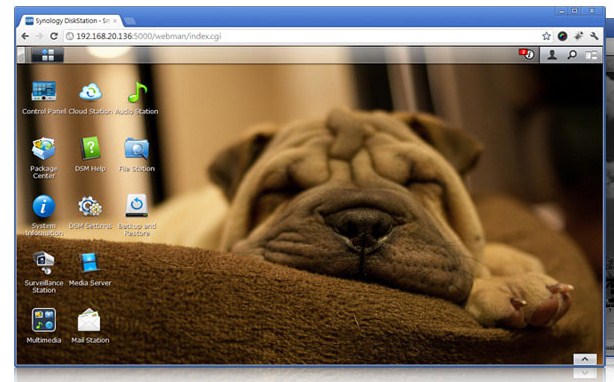Open Mail Station envelope icon
This screenshot has width=614, height=382.
click(x=89, y=320)
